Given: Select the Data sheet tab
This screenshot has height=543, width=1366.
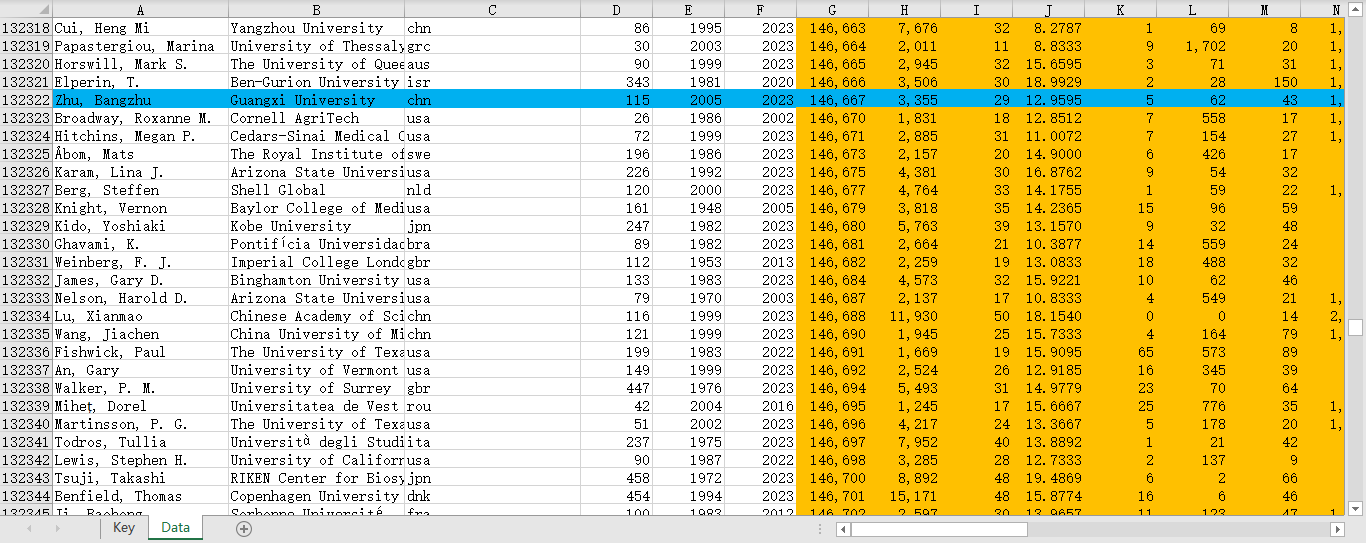Looking at the screenshot, I should pos(175,528).
